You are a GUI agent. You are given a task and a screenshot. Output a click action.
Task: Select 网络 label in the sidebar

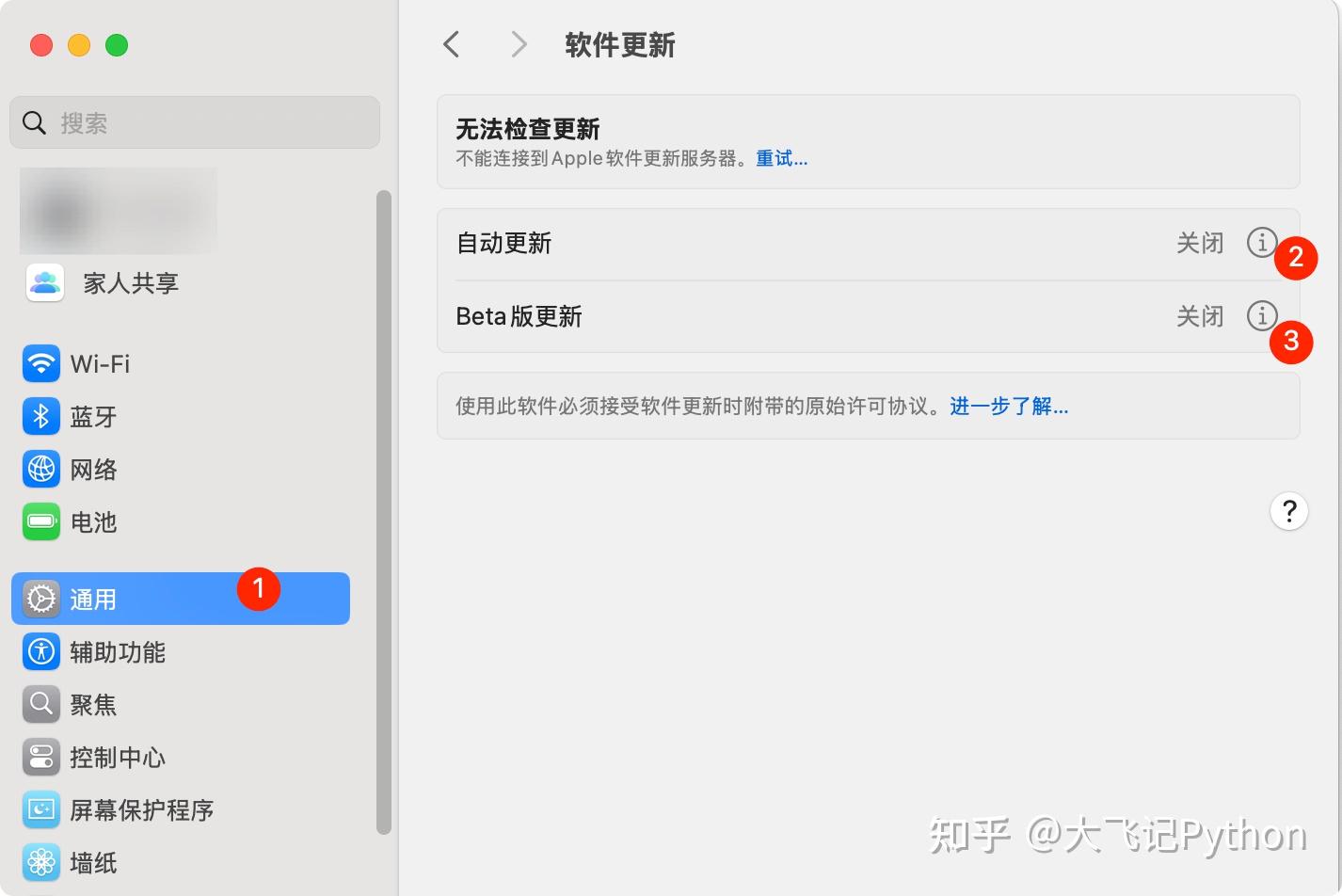pyautogui.click(x=94, y=469)
